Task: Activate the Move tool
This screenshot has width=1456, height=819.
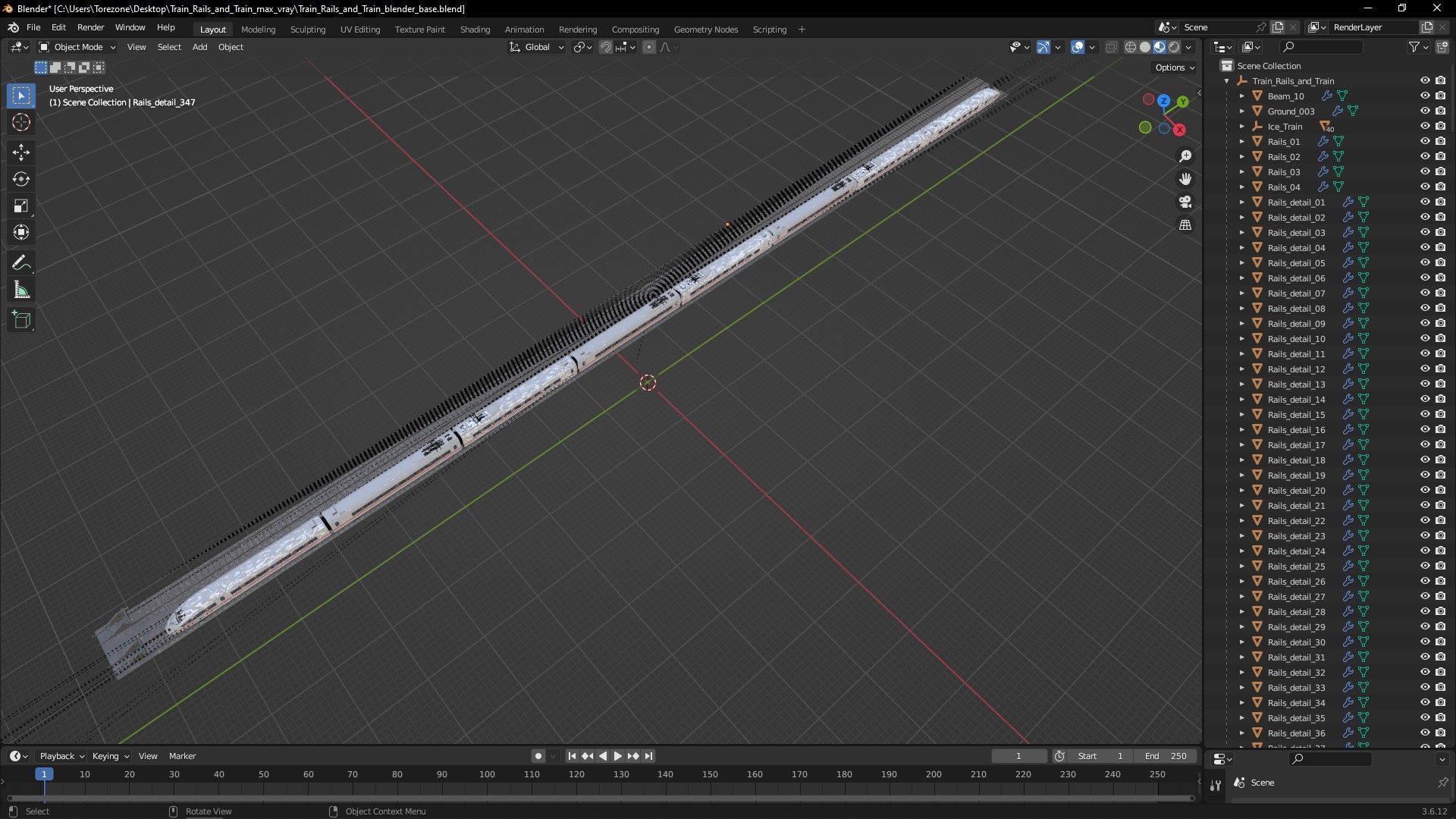Action: click(21, 152)
